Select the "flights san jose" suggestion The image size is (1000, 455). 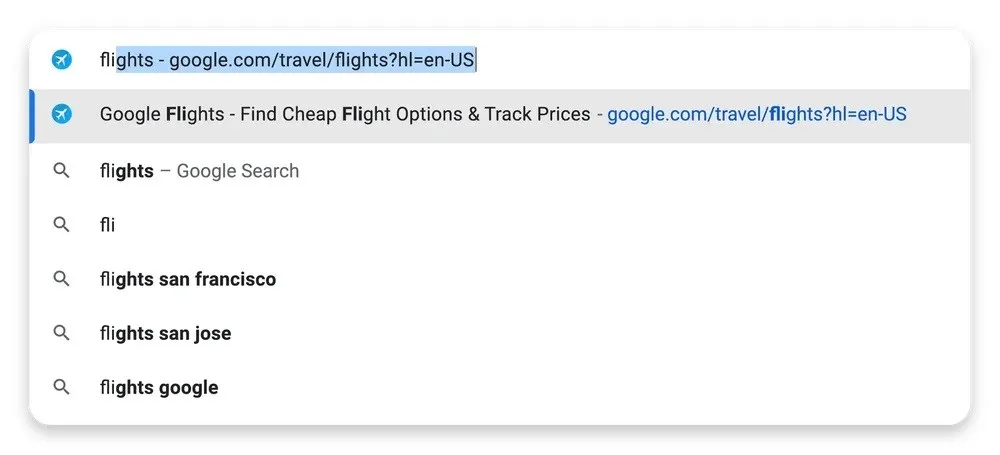pos(165,333)
